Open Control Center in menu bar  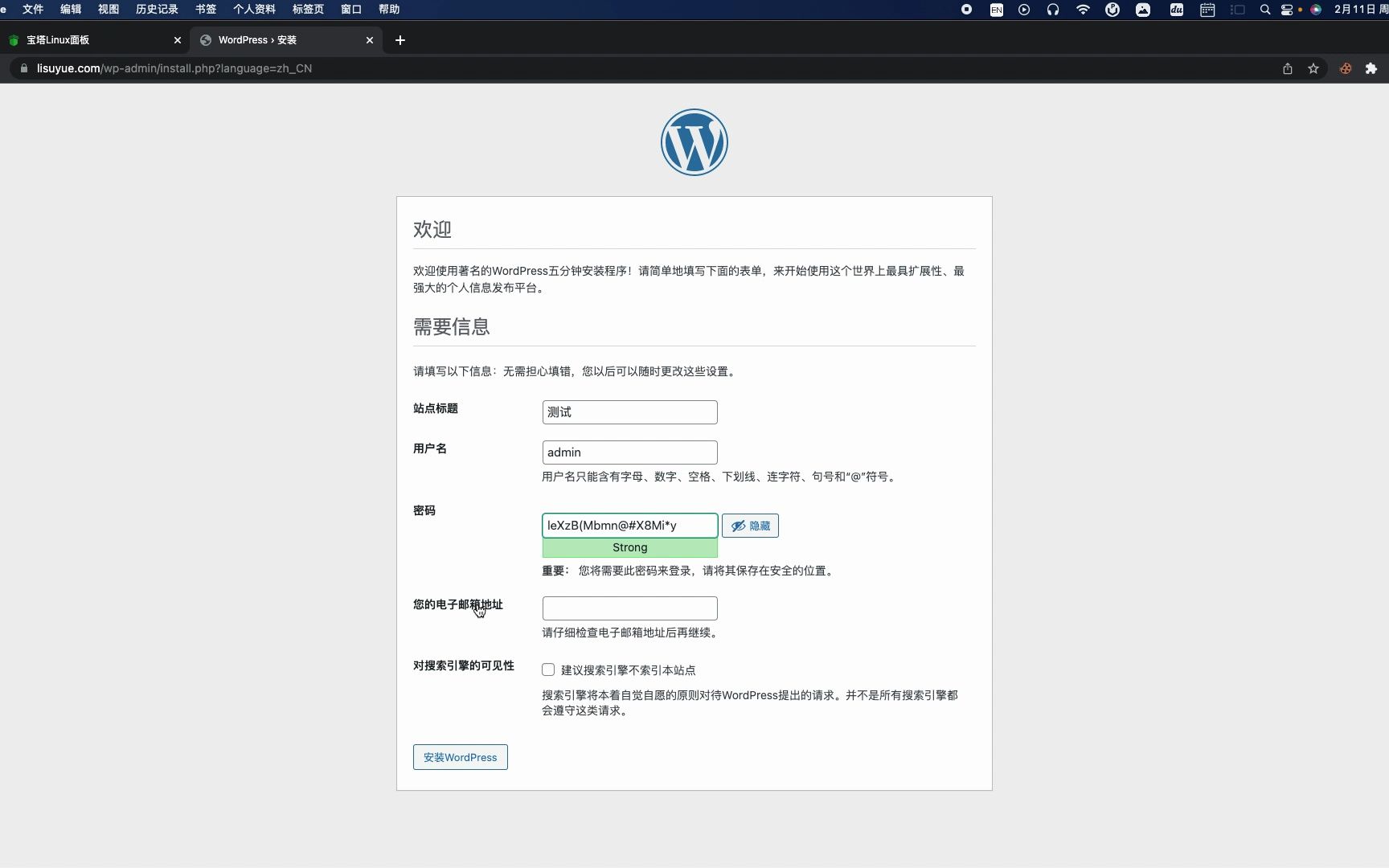pos(1287,10)
